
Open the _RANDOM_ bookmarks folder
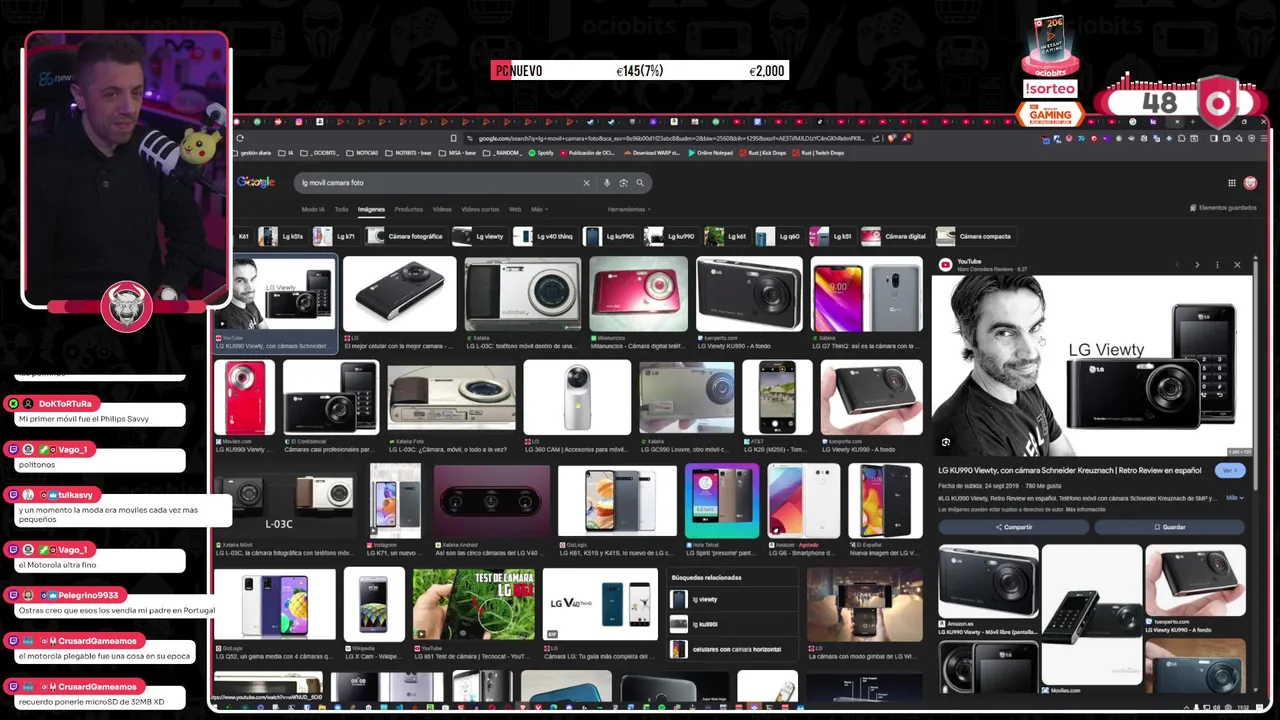(501, 153)
